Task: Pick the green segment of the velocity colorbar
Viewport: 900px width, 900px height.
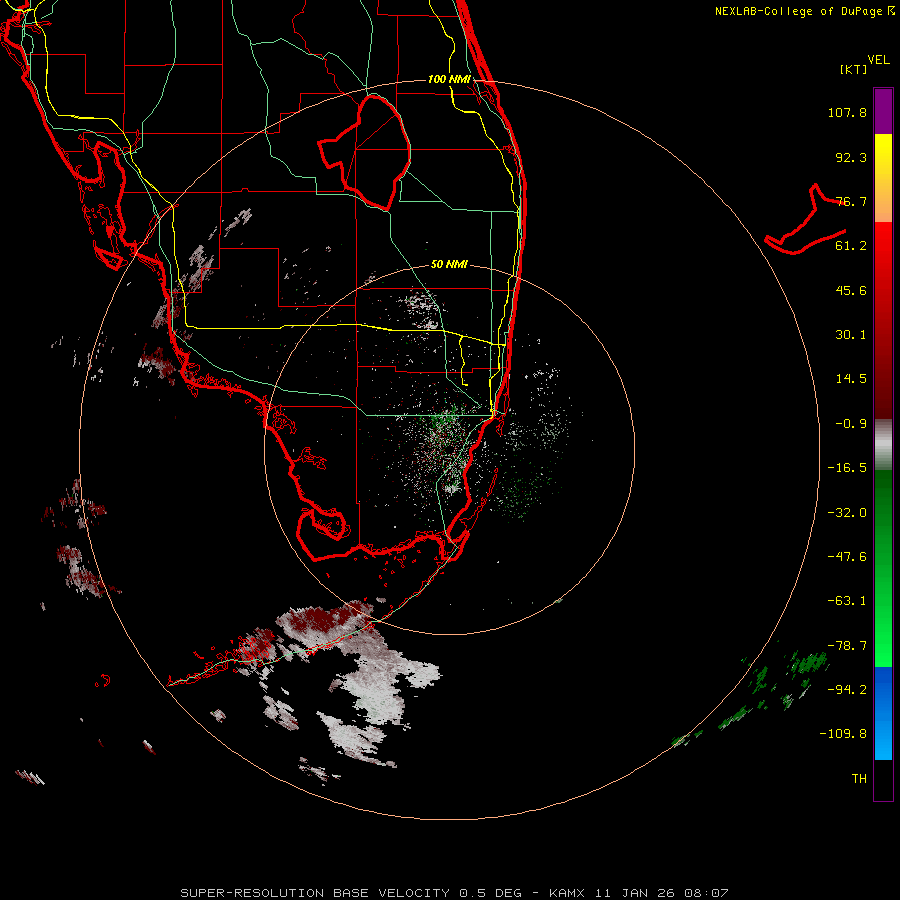Action: pos(883,568)
